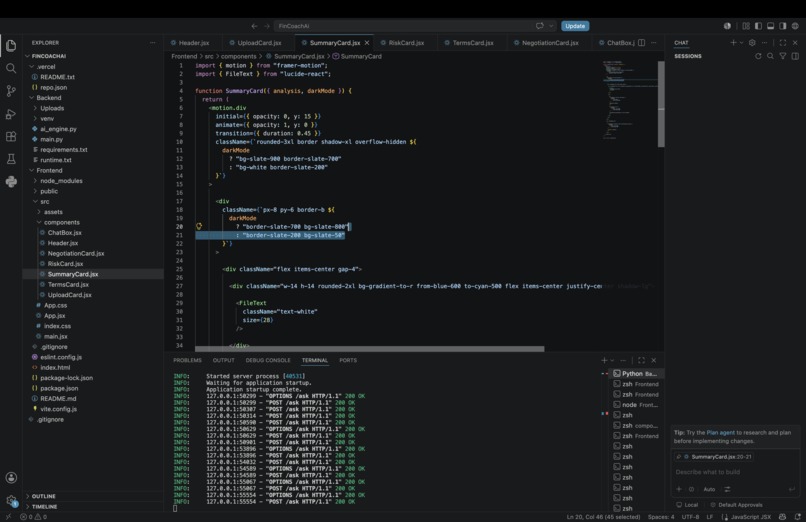
Task: Open the Testing flask view
Action: pyautogui.click(x=11, y=159)
